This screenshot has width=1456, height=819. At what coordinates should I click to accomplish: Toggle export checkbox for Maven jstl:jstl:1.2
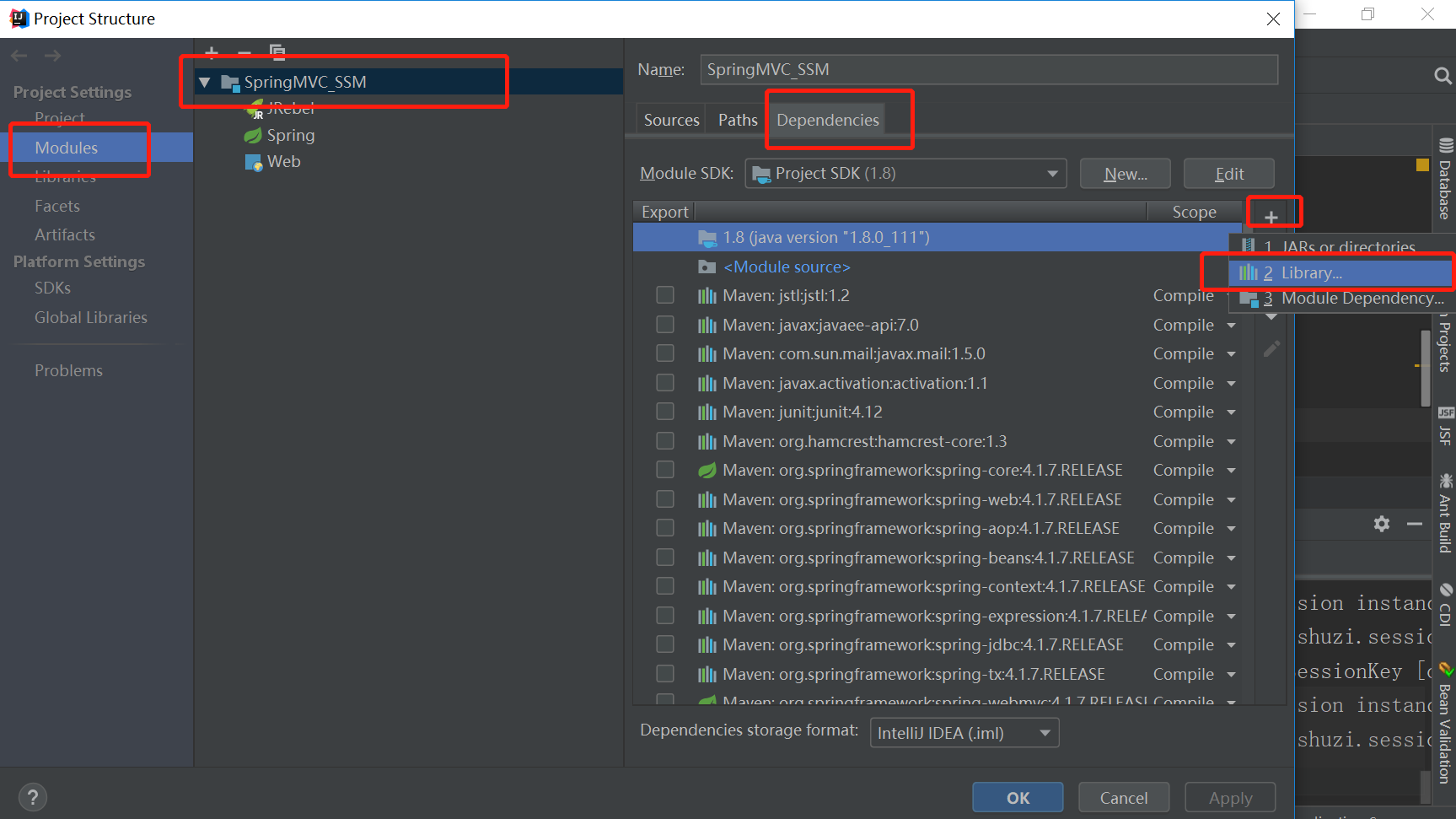click(665, 295)
